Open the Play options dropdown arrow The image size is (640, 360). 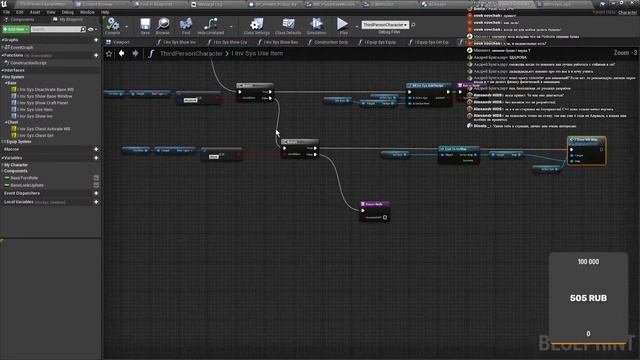tap(356, 27)
